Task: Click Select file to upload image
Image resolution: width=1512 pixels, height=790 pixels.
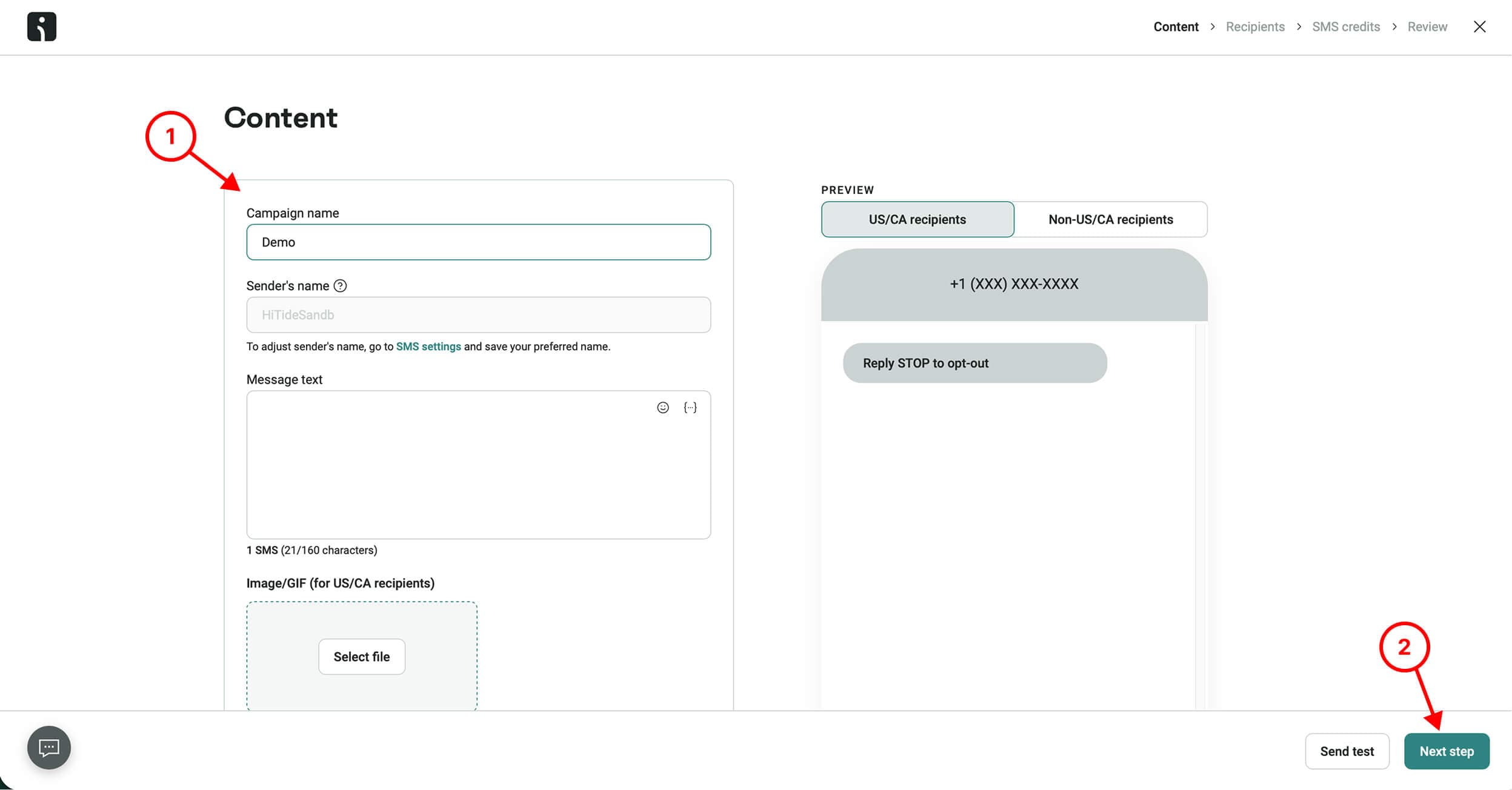Action: [x=362, y=657]
